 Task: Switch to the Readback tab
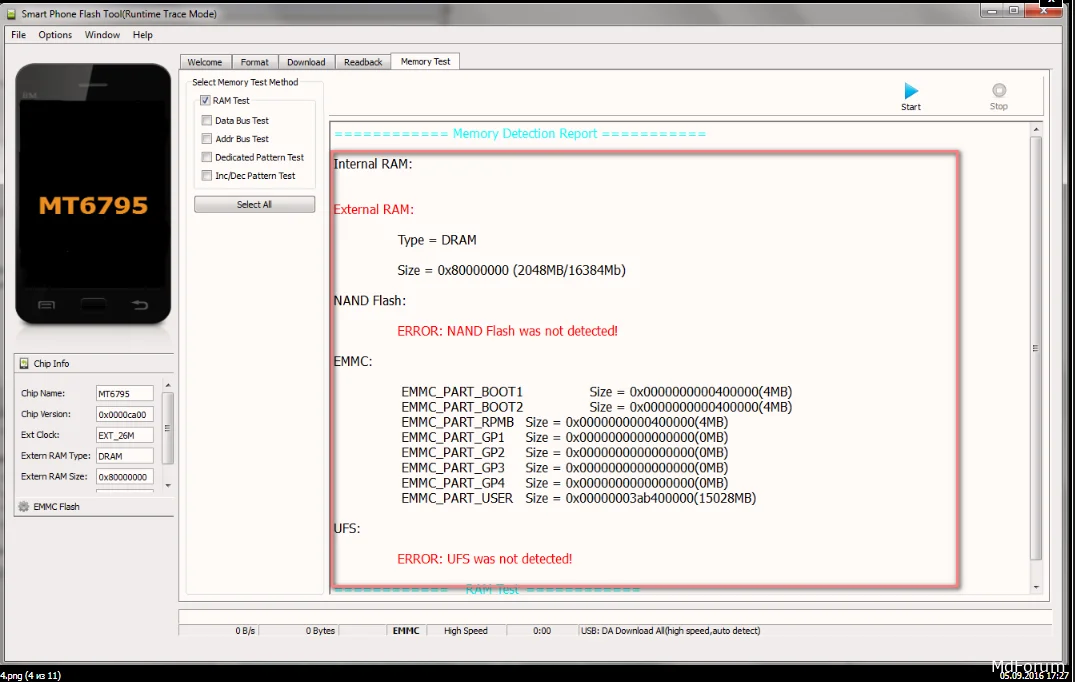(x=363, y=62)
